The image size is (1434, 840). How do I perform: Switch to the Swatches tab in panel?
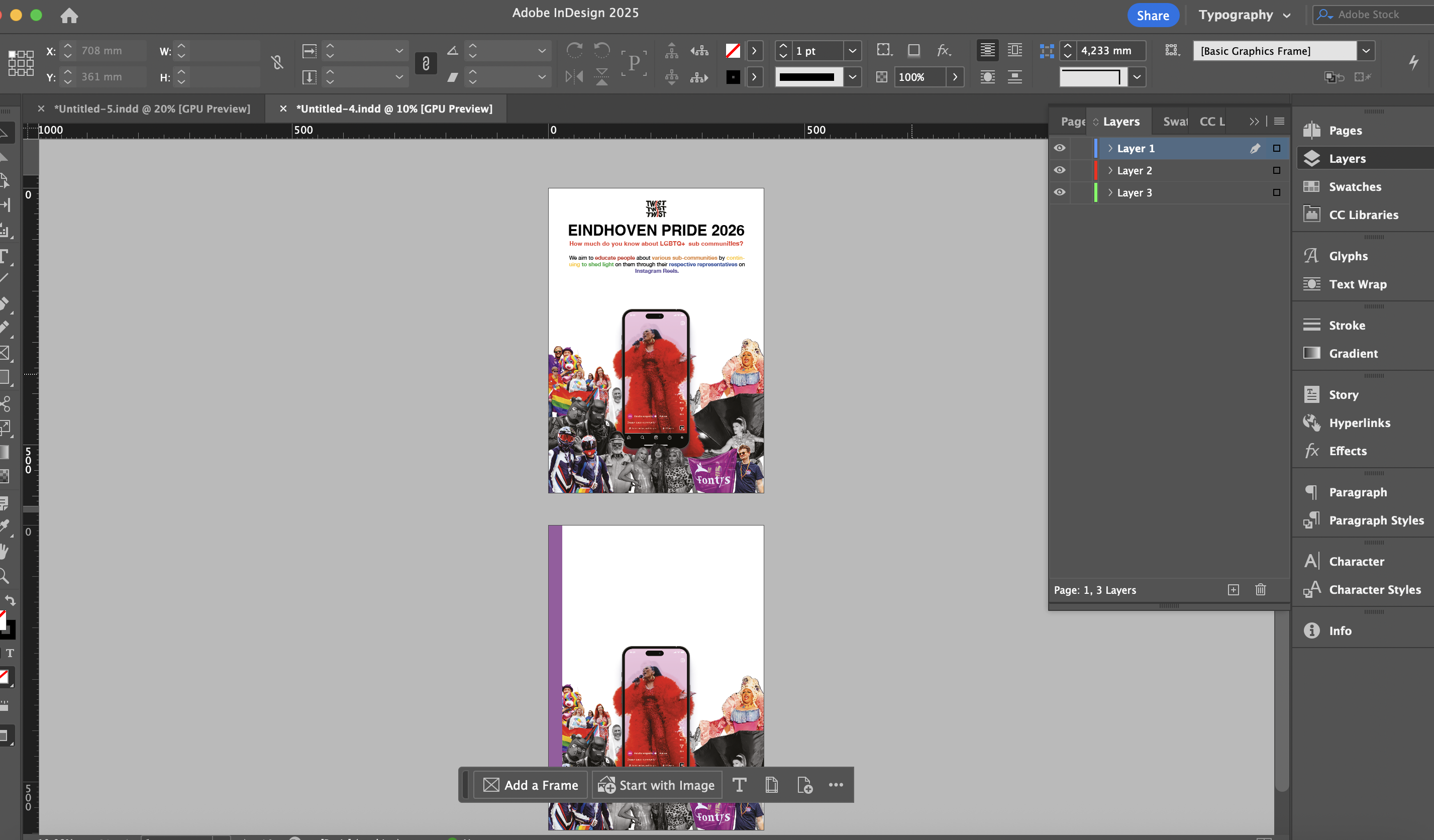pos(1175,121)
